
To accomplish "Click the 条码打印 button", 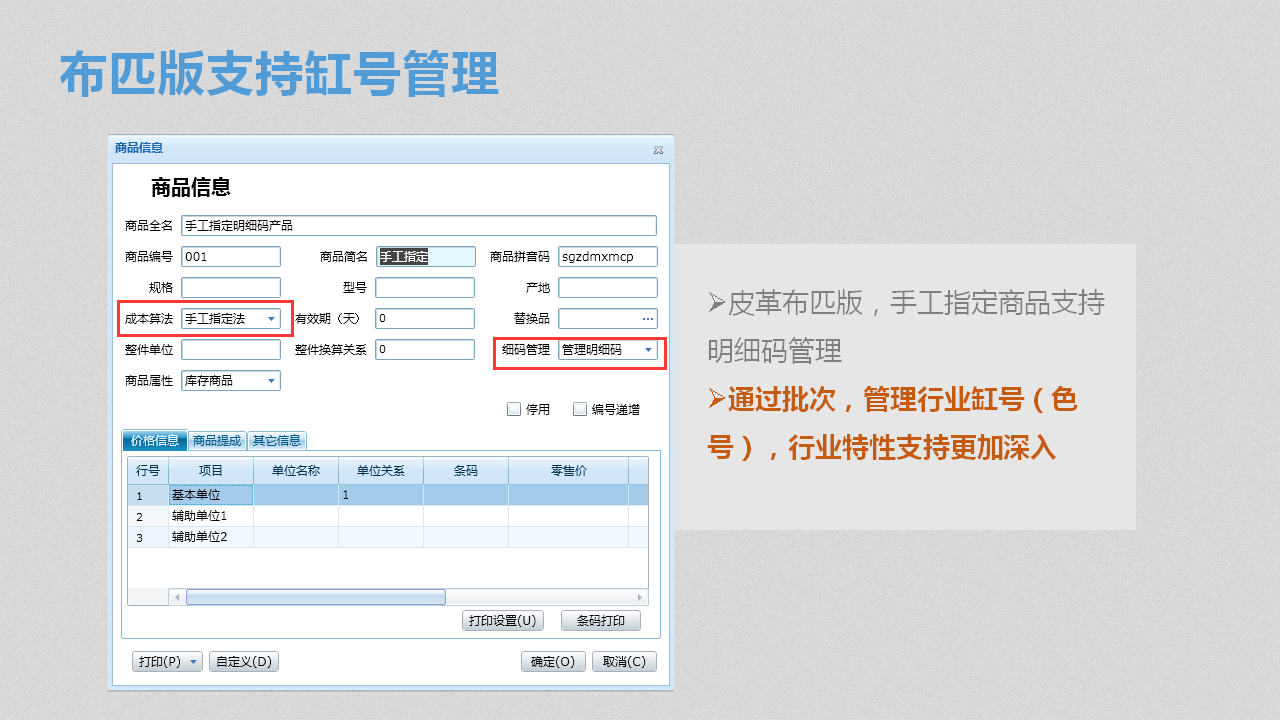I will [600, 621].
